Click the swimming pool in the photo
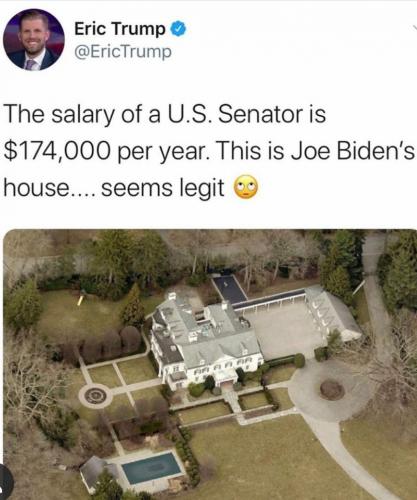The width and height of the screenshot is (417, 500). (151, 468)
